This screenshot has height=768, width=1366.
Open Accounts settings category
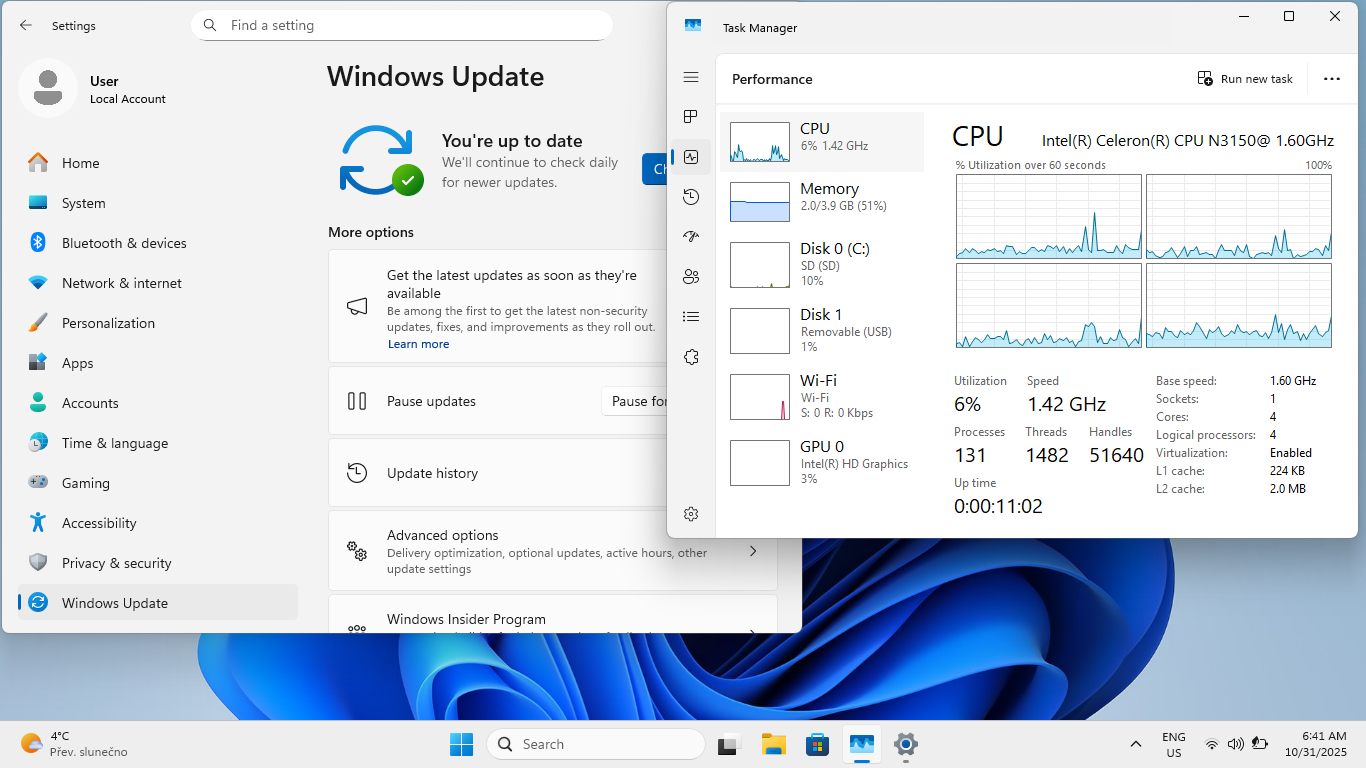pos(158,403)
